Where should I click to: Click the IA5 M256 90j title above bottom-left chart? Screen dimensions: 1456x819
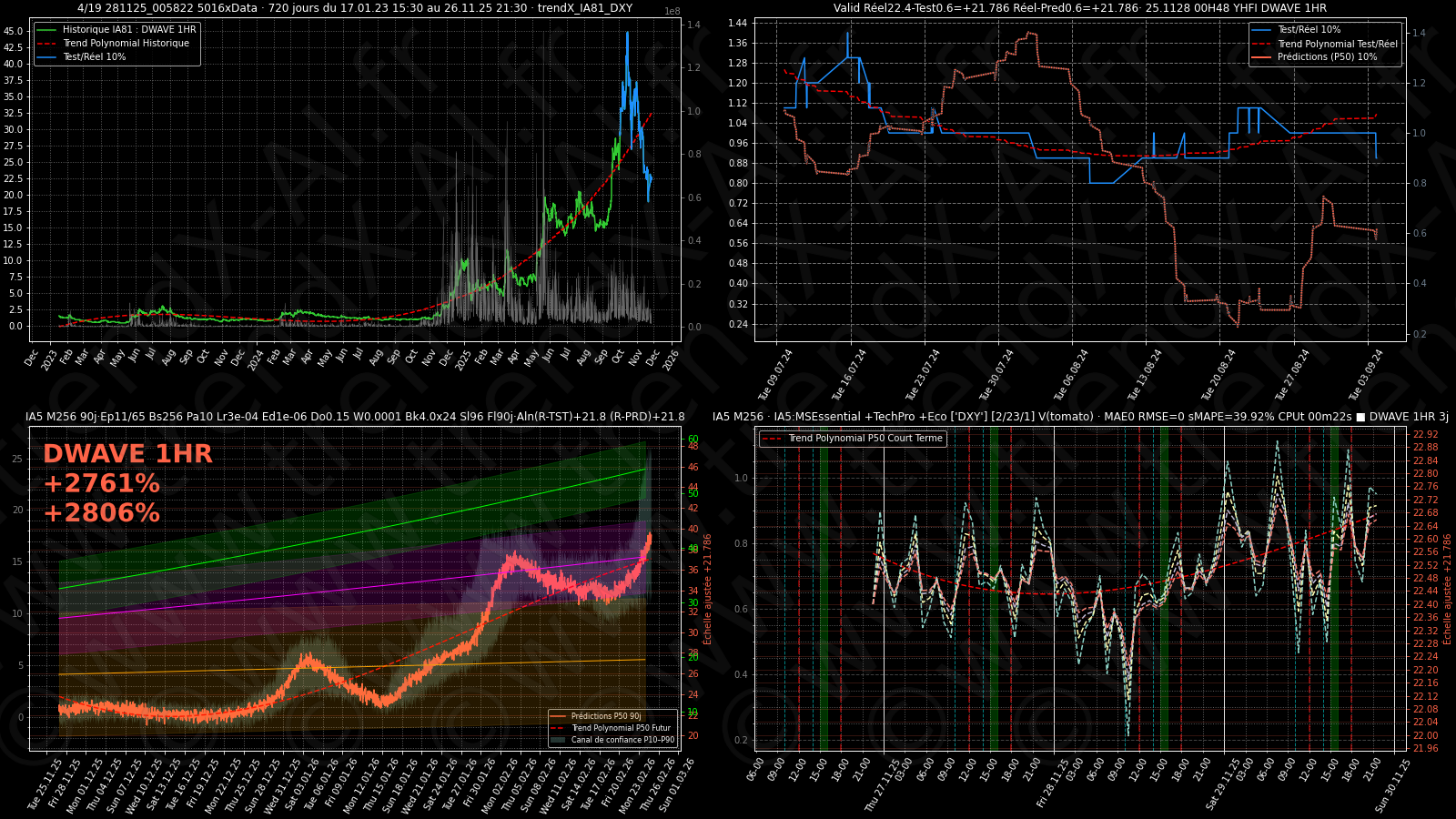click(x=355, y=417)
